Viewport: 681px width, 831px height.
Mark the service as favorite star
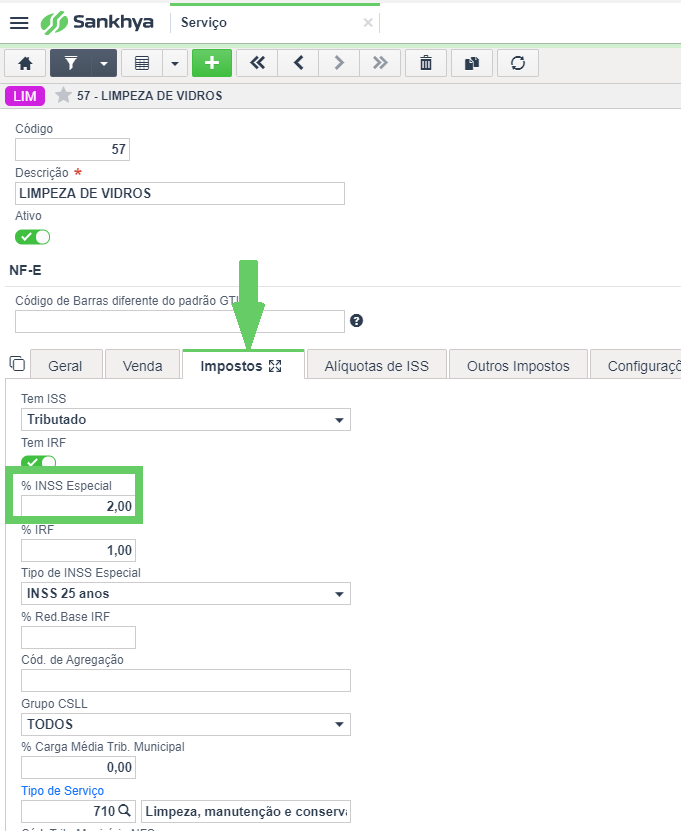pos(63,95)
